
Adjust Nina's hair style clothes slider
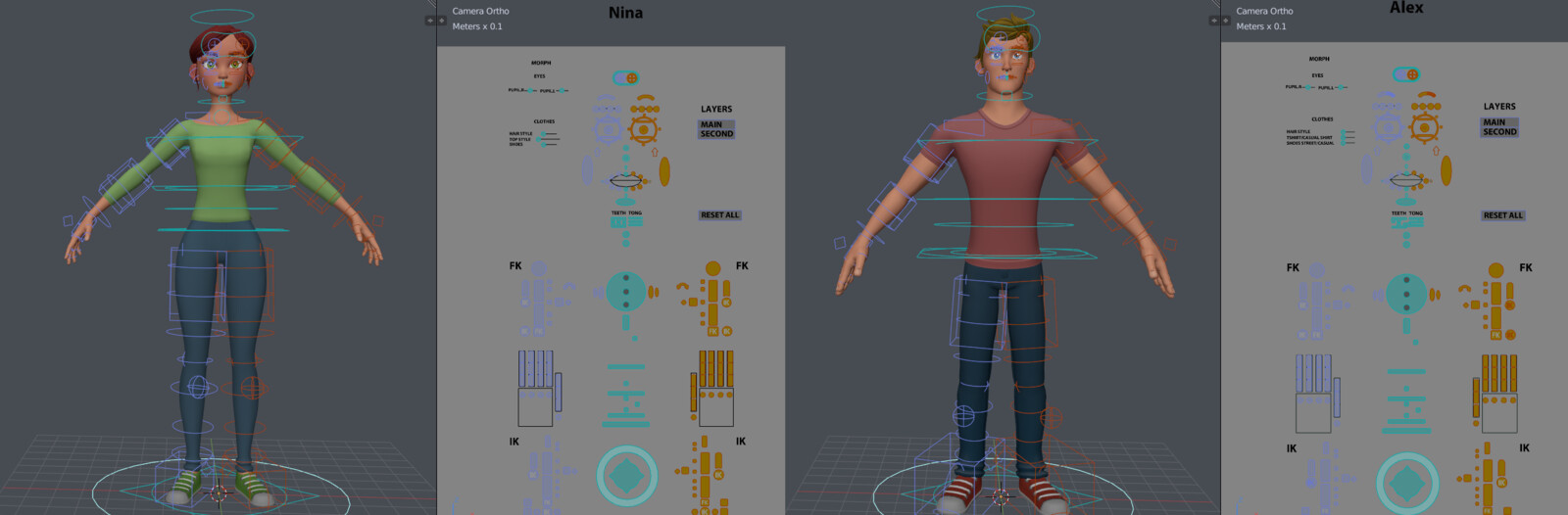[548, 134]
